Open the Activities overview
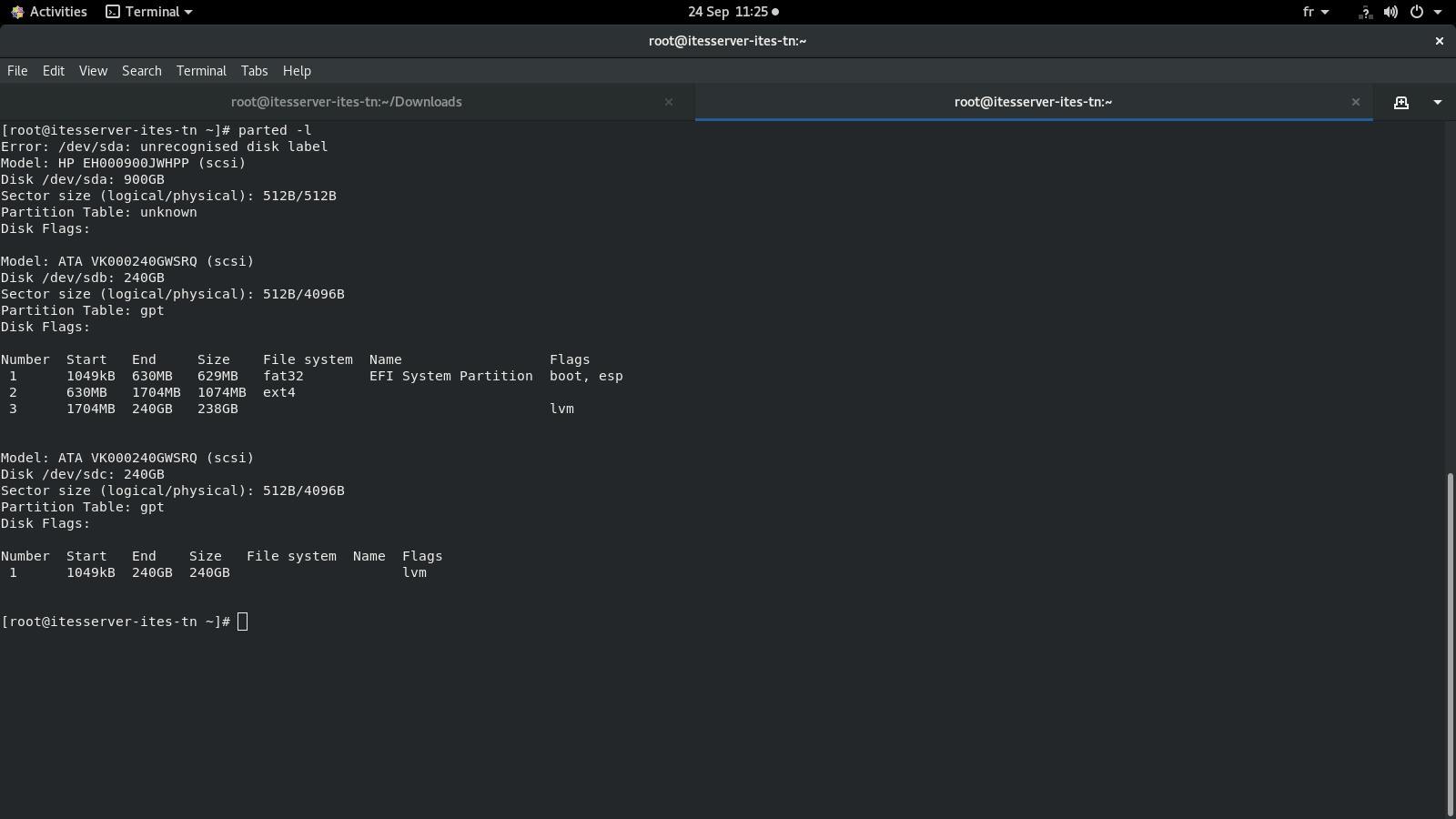The height and width of the screenshot is (819, 1456). [49, 12]
